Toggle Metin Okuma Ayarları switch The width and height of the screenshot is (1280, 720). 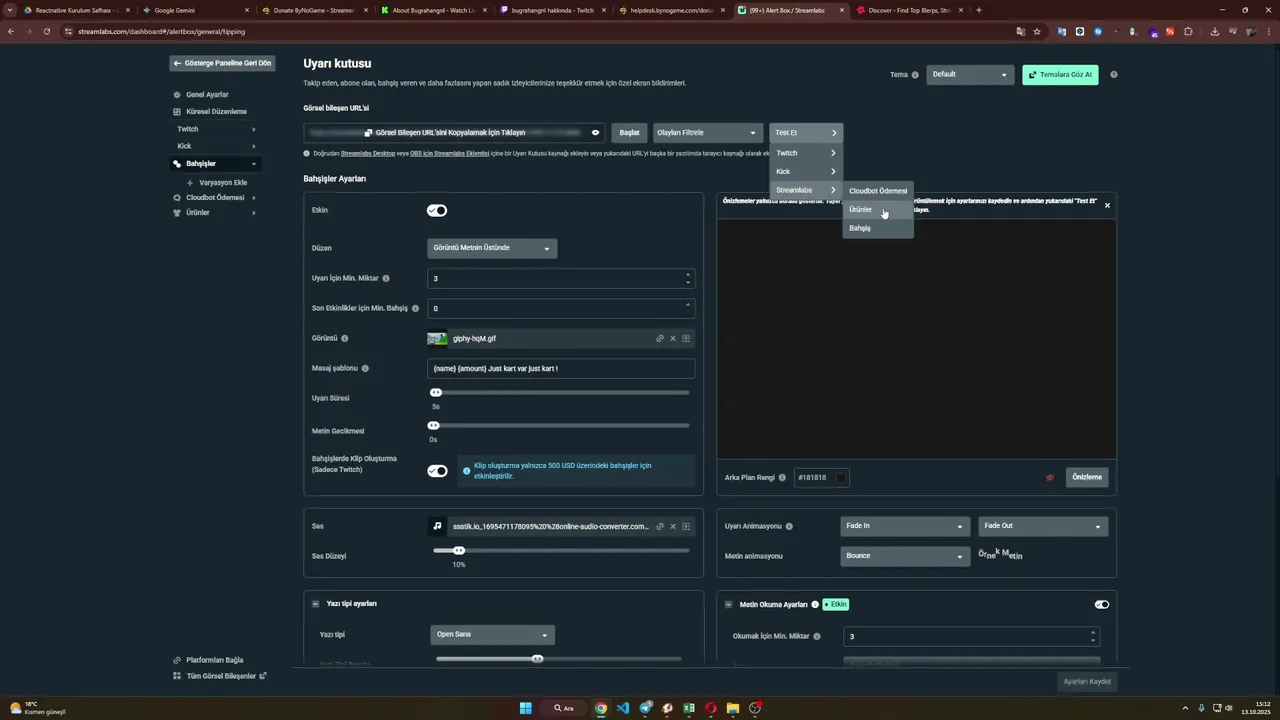[1102, 604]
